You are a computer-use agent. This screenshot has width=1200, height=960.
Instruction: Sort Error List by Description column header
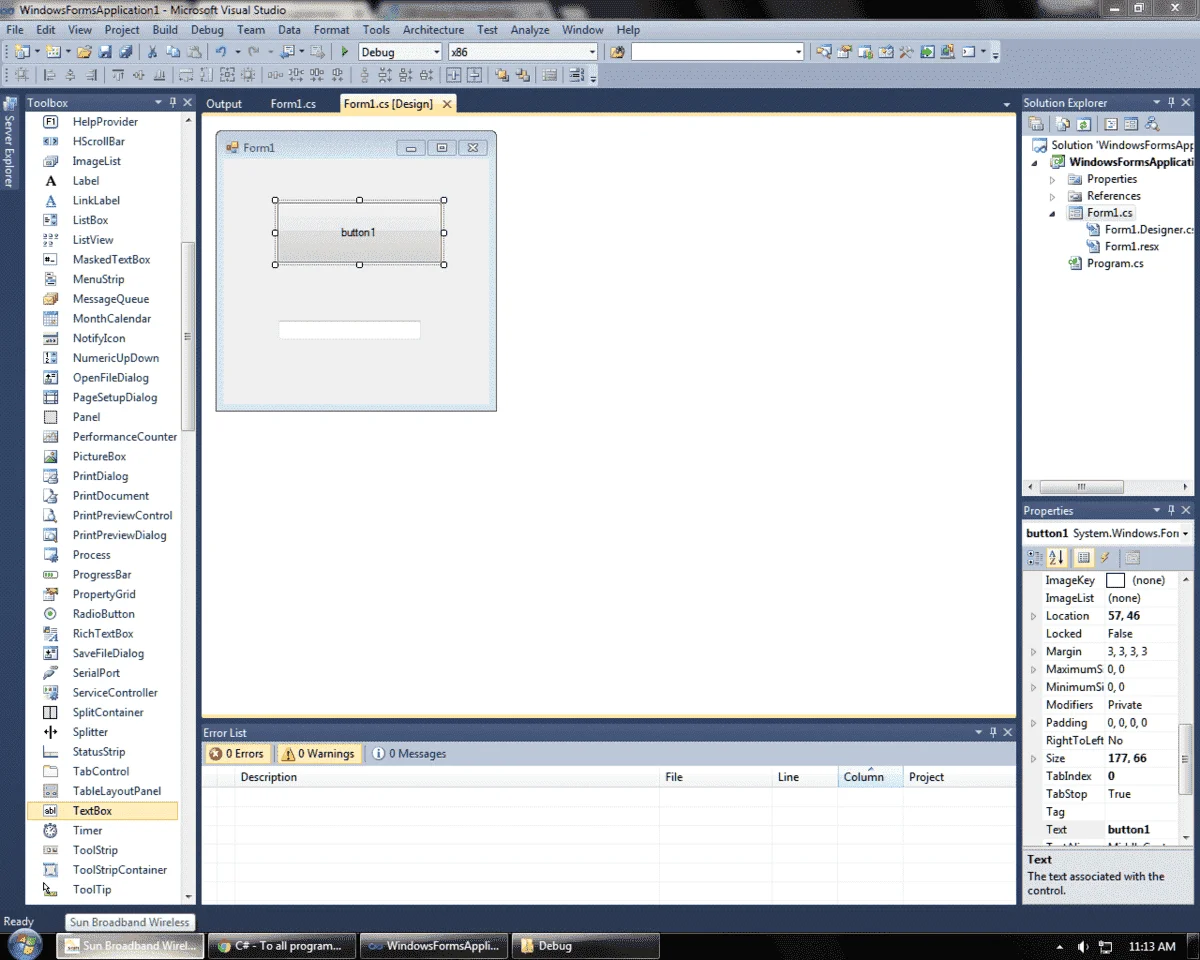448,777
